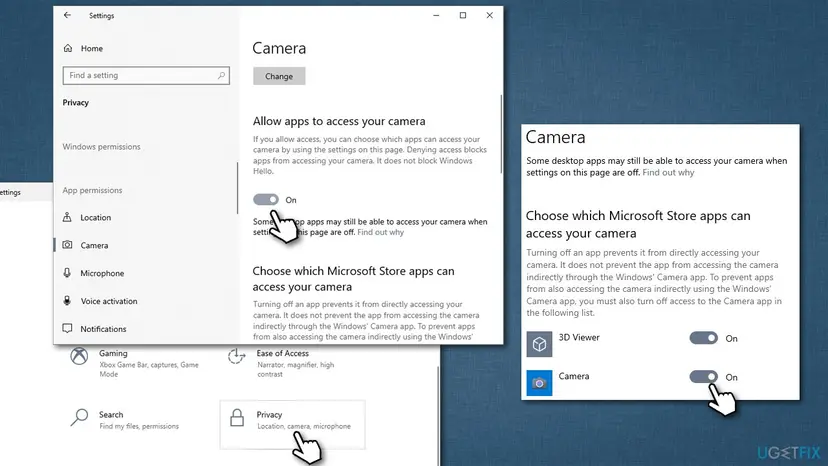
Task: Select Camera icon in Privacy sidebar
Action: [67, 245]
